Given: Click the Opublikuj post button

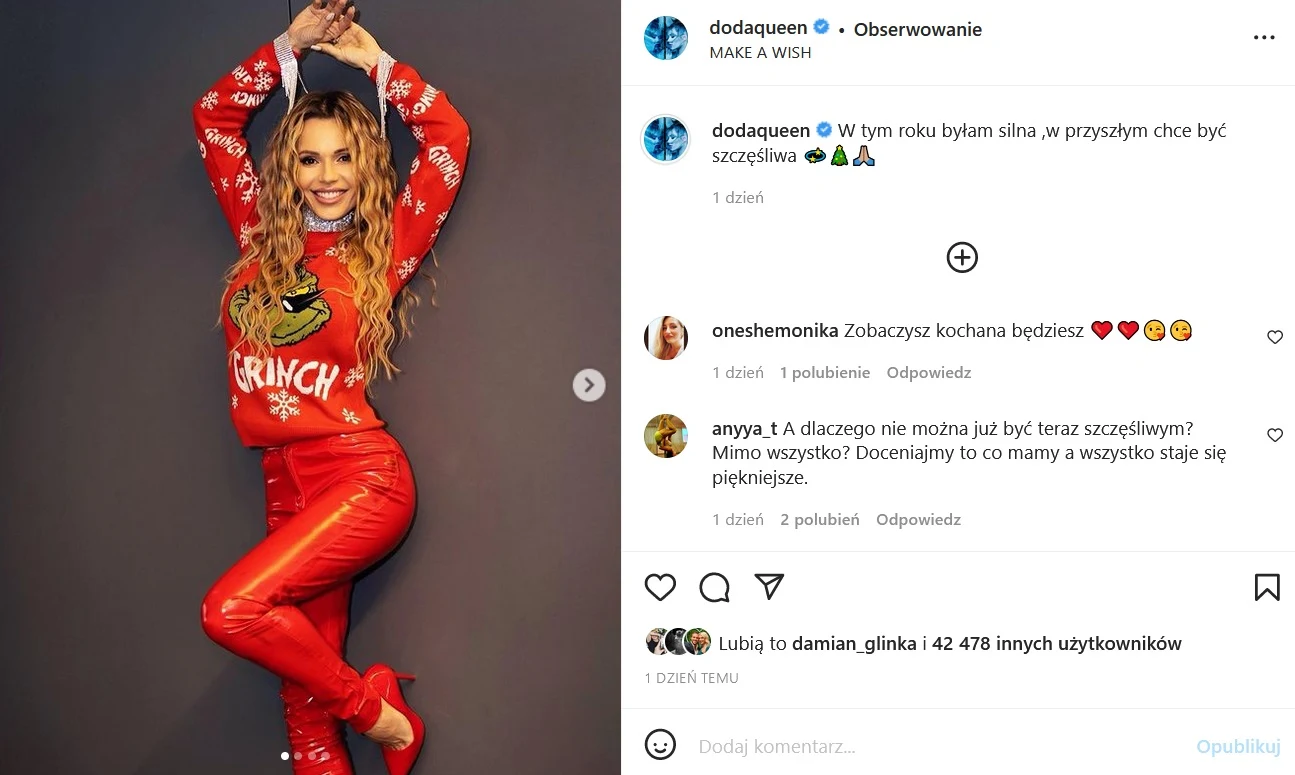Looking at the screenshot, I should pos(1238,746).
